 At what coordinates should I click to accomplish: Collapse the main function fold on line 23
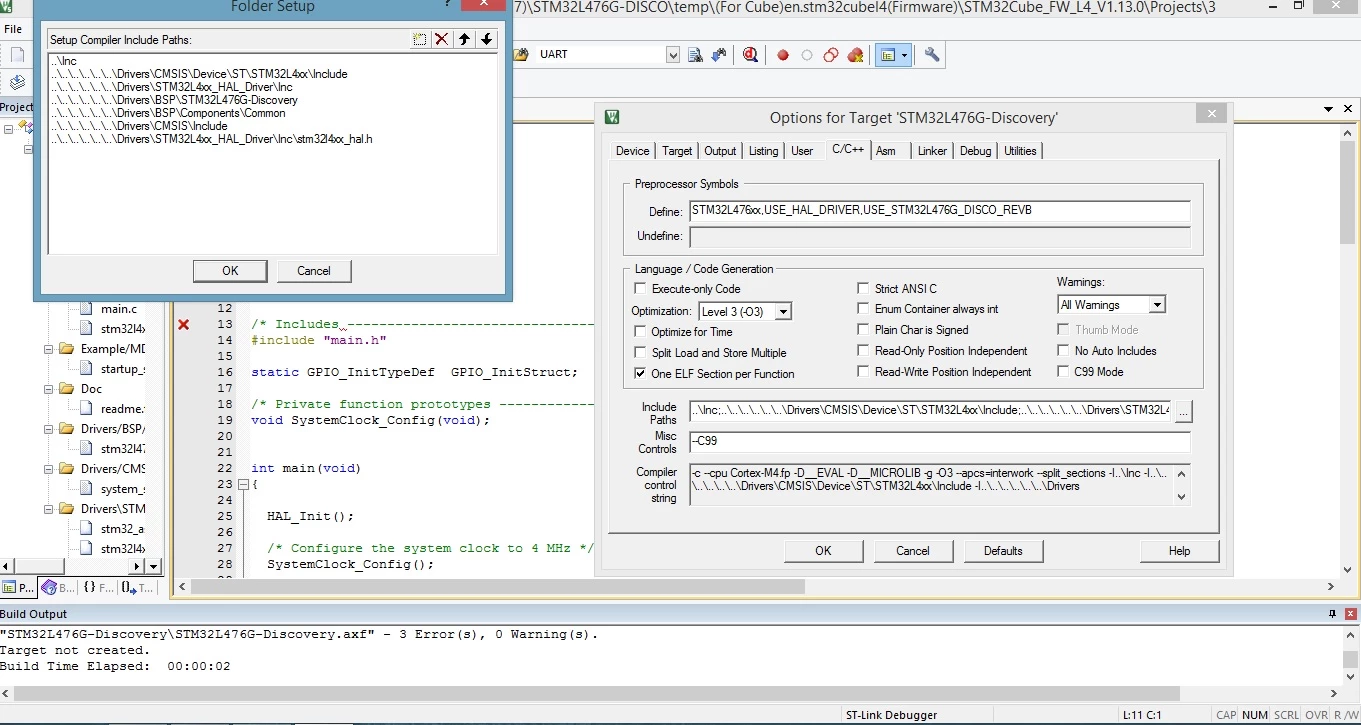coord(243,485)
